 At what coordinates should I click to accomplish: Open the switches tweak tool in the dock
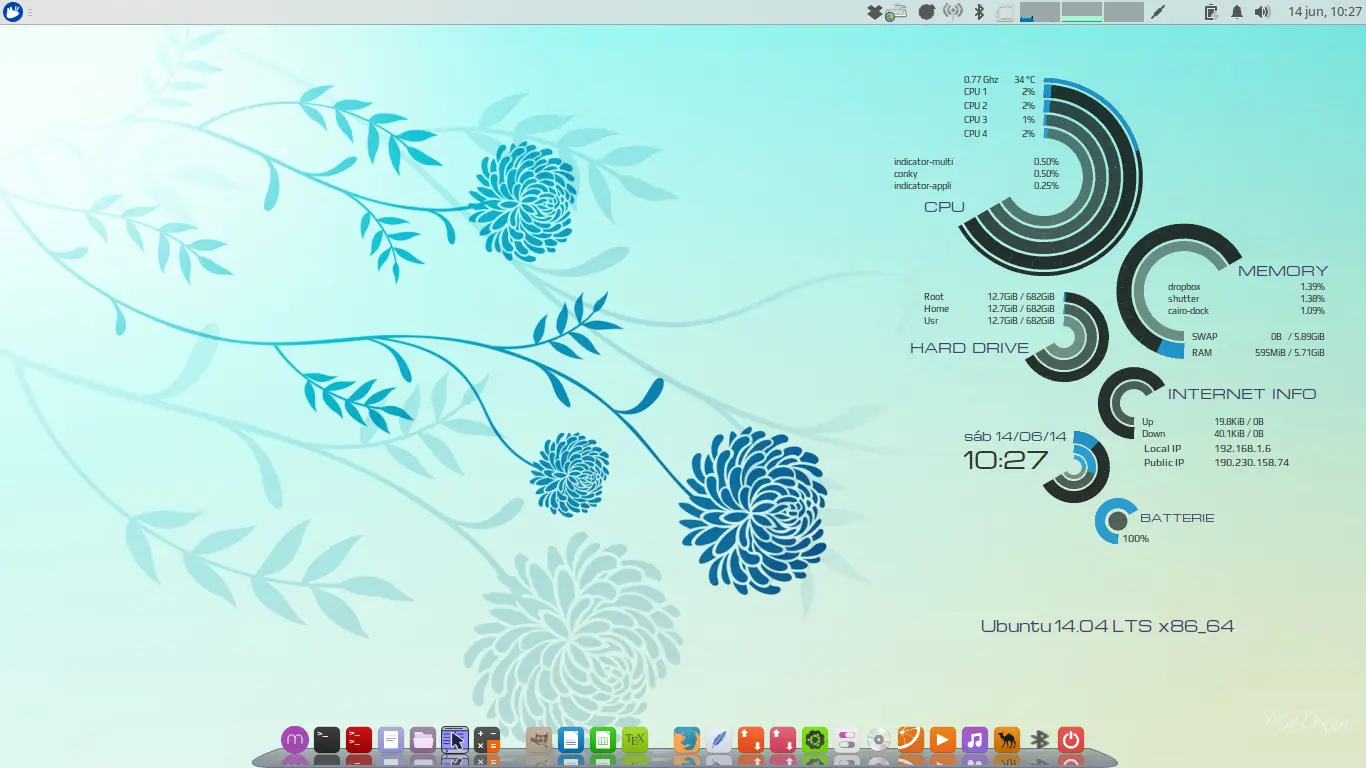[847, 740]
